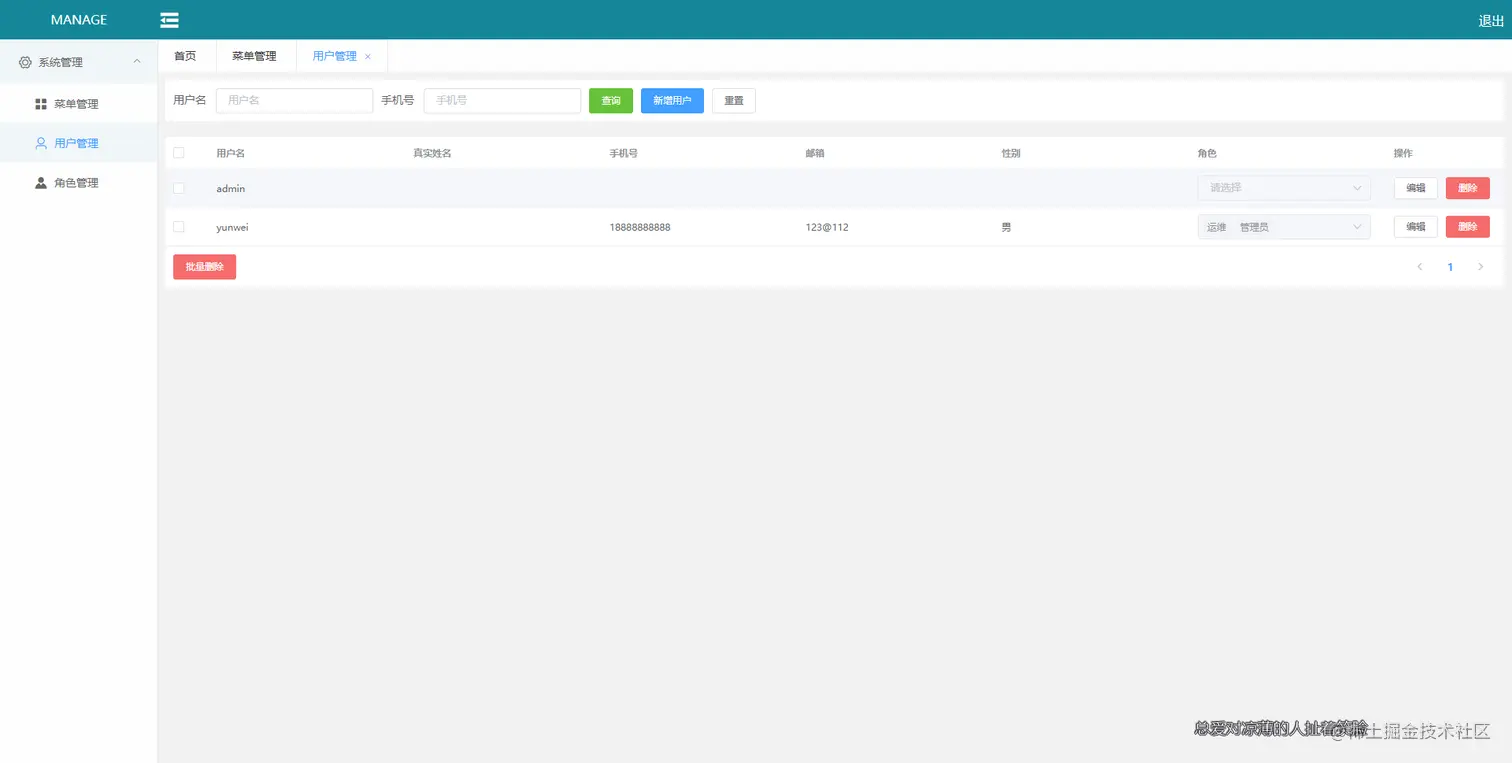
Task: Click the 运维 role tag for yunwei
Action: tap(1216, 227)
